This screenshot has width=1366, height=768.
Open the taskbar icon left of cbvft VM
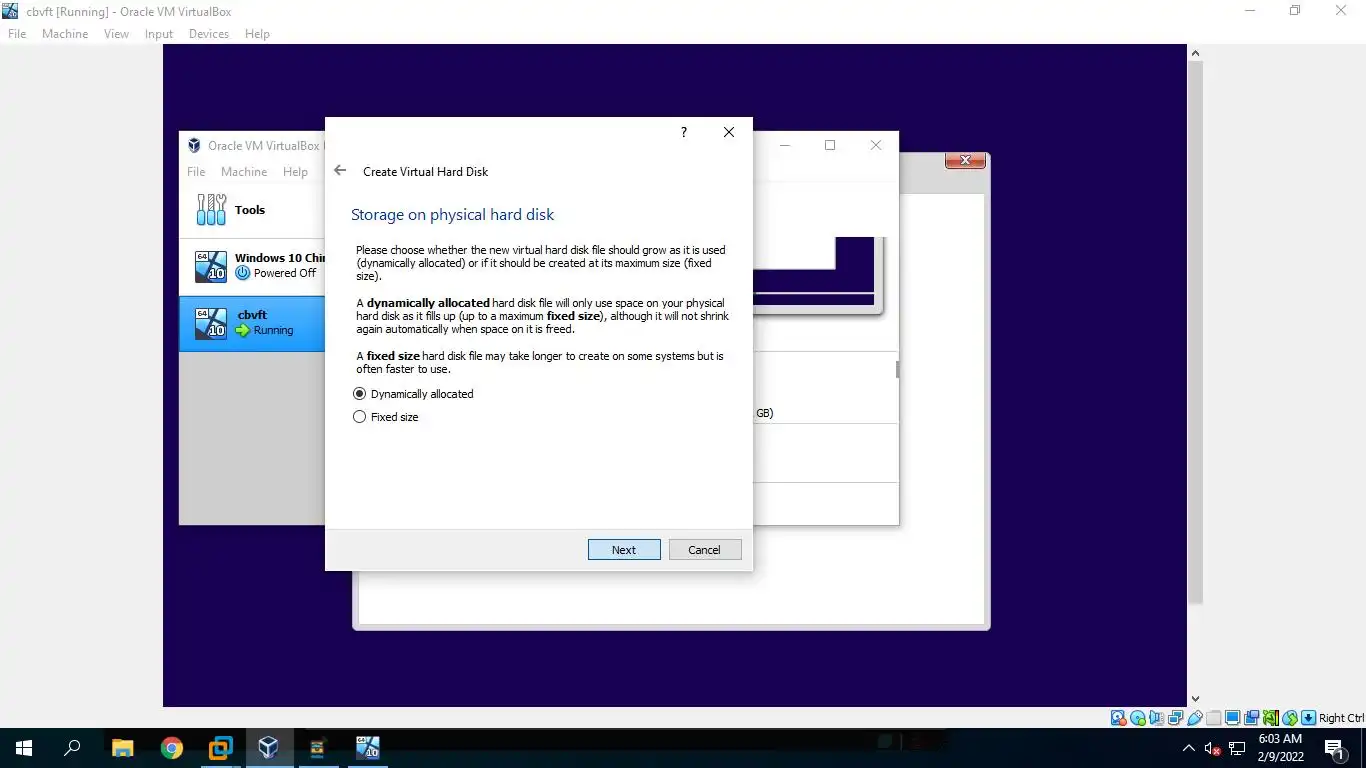[318, 747]
